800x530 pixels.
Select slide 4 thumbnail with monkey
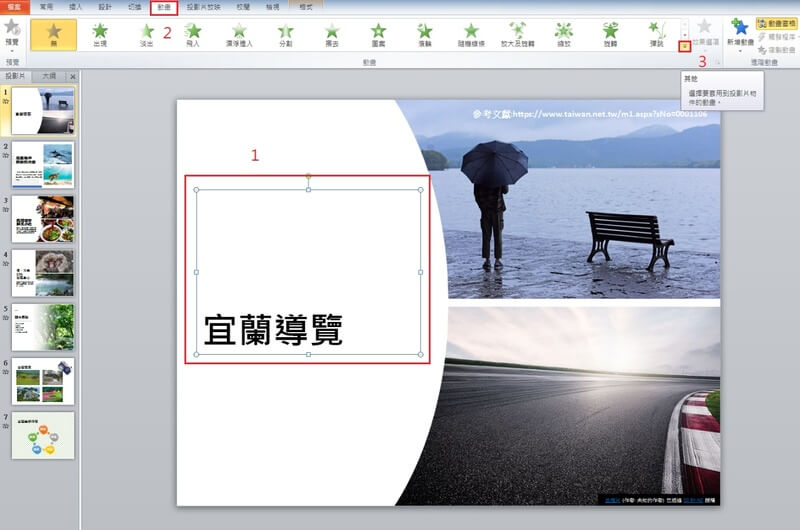43,273
